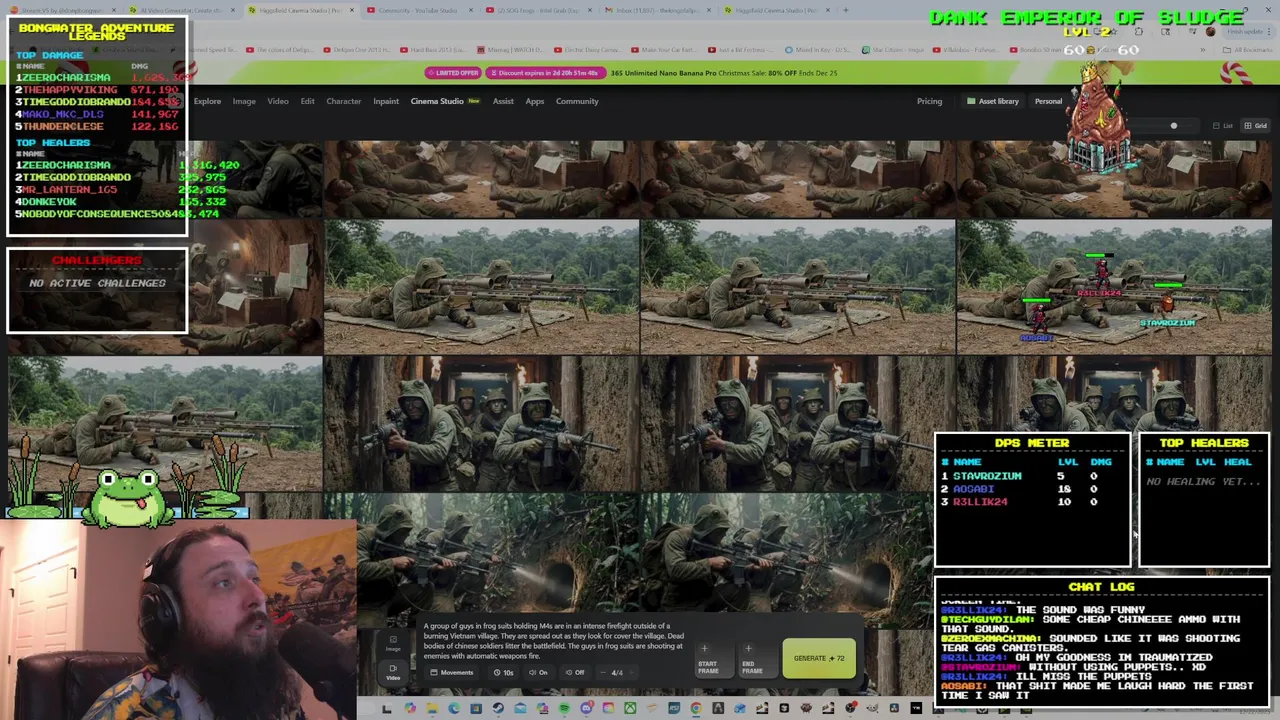The height and width of the screenshot is (720, 1280).
Task: Switch to Chrome on the taskbar
Action: click(696, 708)
